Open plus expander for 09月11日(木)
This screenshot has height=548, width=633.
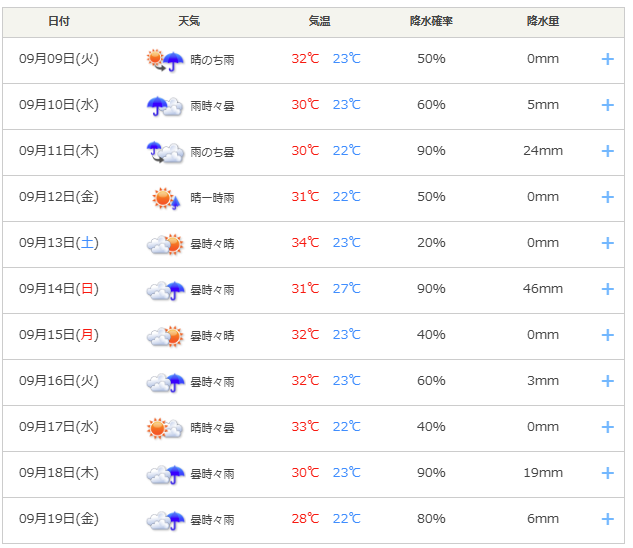(607, 151)
